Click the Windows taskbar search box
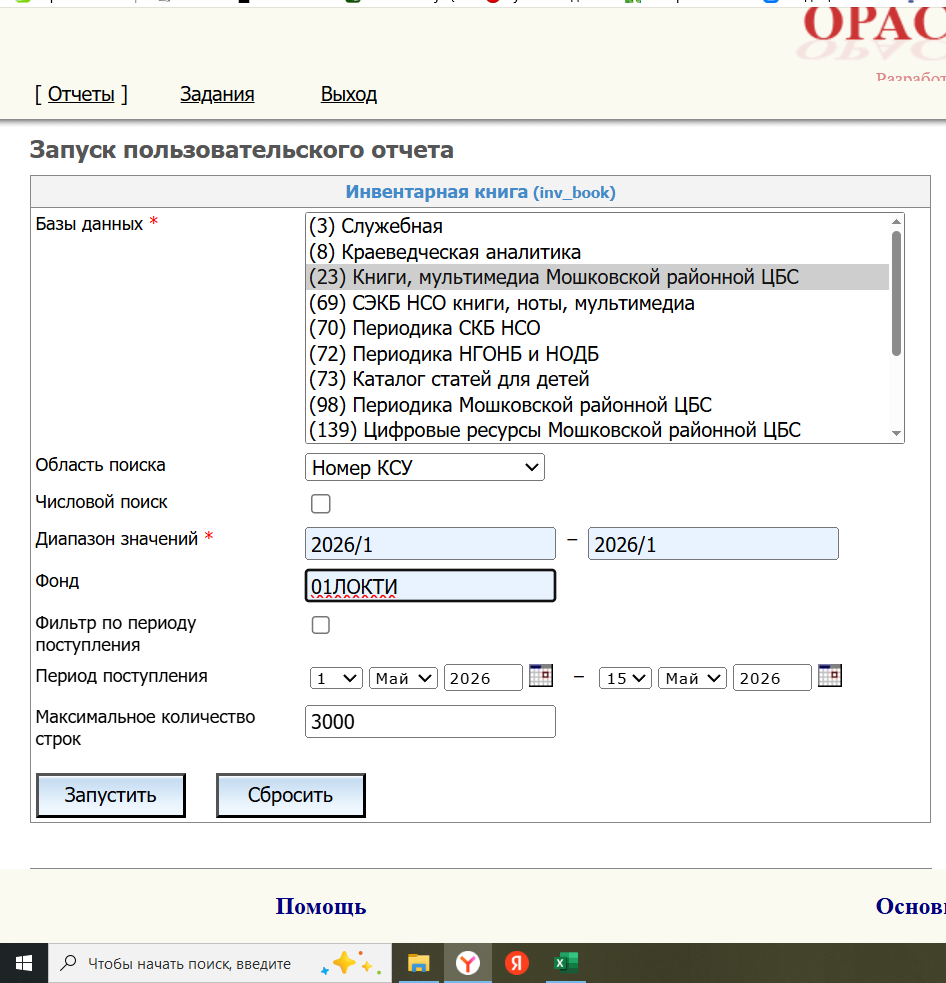 (x=219, y=963)
